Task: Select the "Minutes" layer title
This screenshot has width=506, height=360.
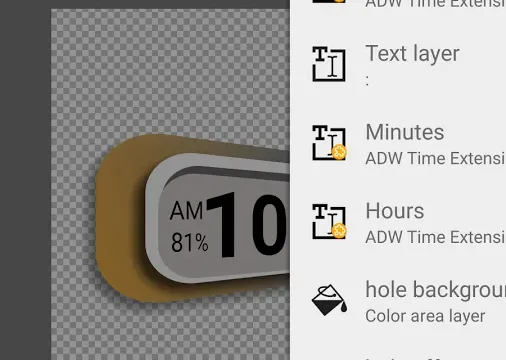Action: tap(405, 132)
